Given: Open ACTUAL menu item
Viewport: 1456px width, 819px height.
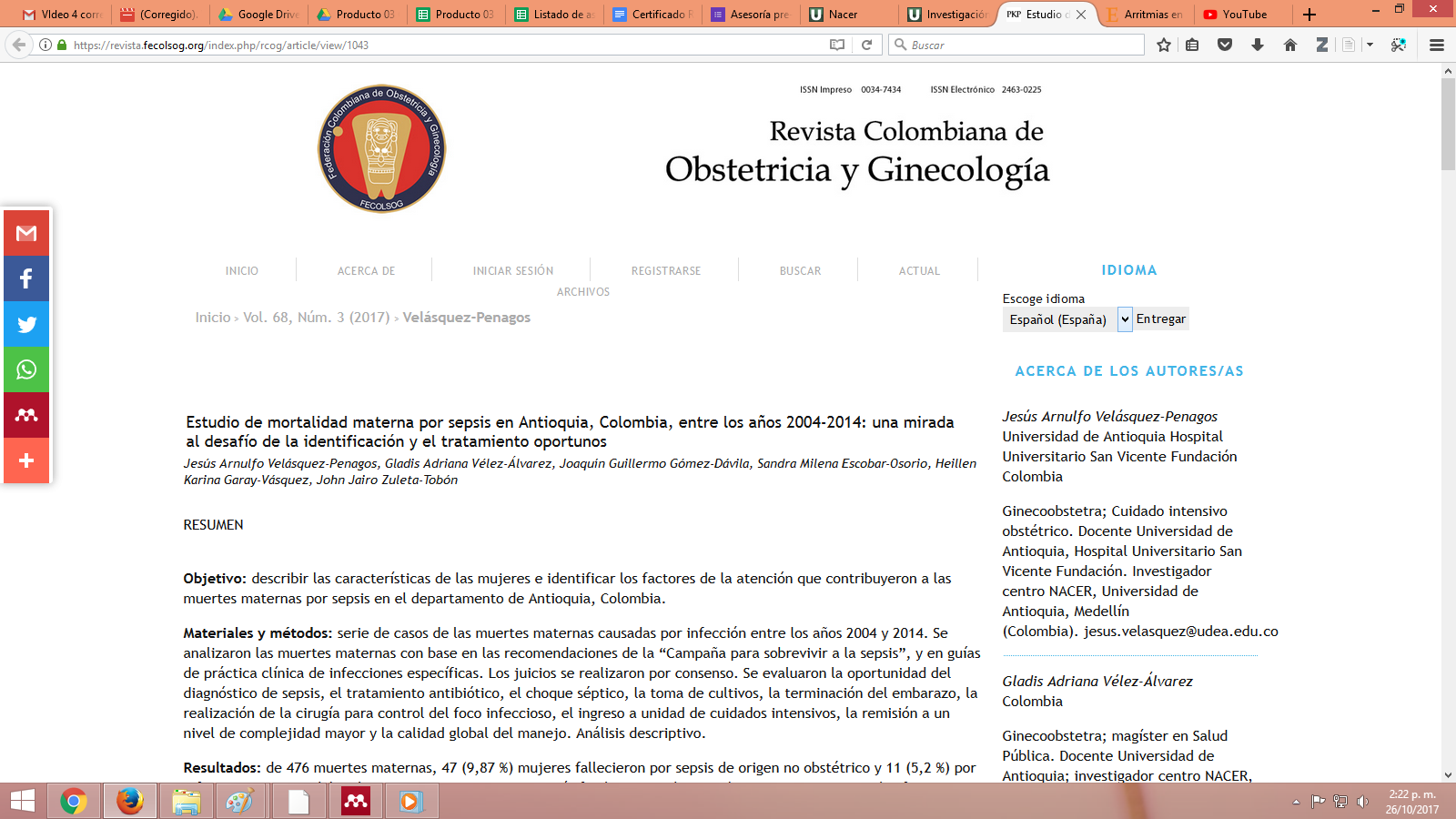Looking at the screenshot, I should click(920, 271).
